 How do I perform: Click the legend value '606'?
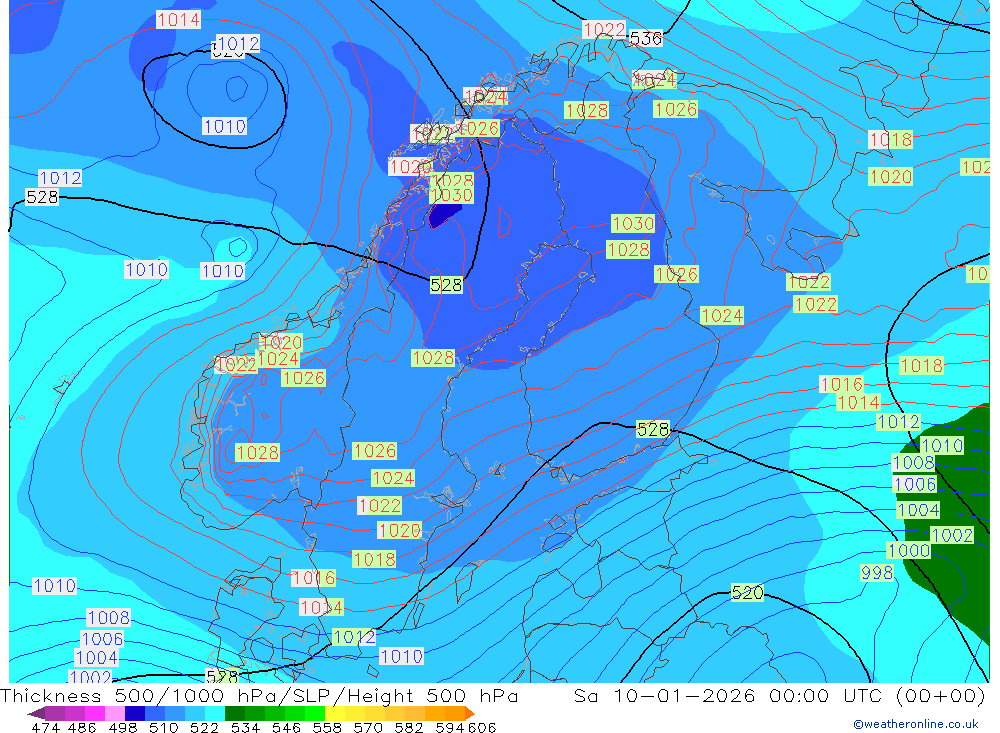[482, 727]
